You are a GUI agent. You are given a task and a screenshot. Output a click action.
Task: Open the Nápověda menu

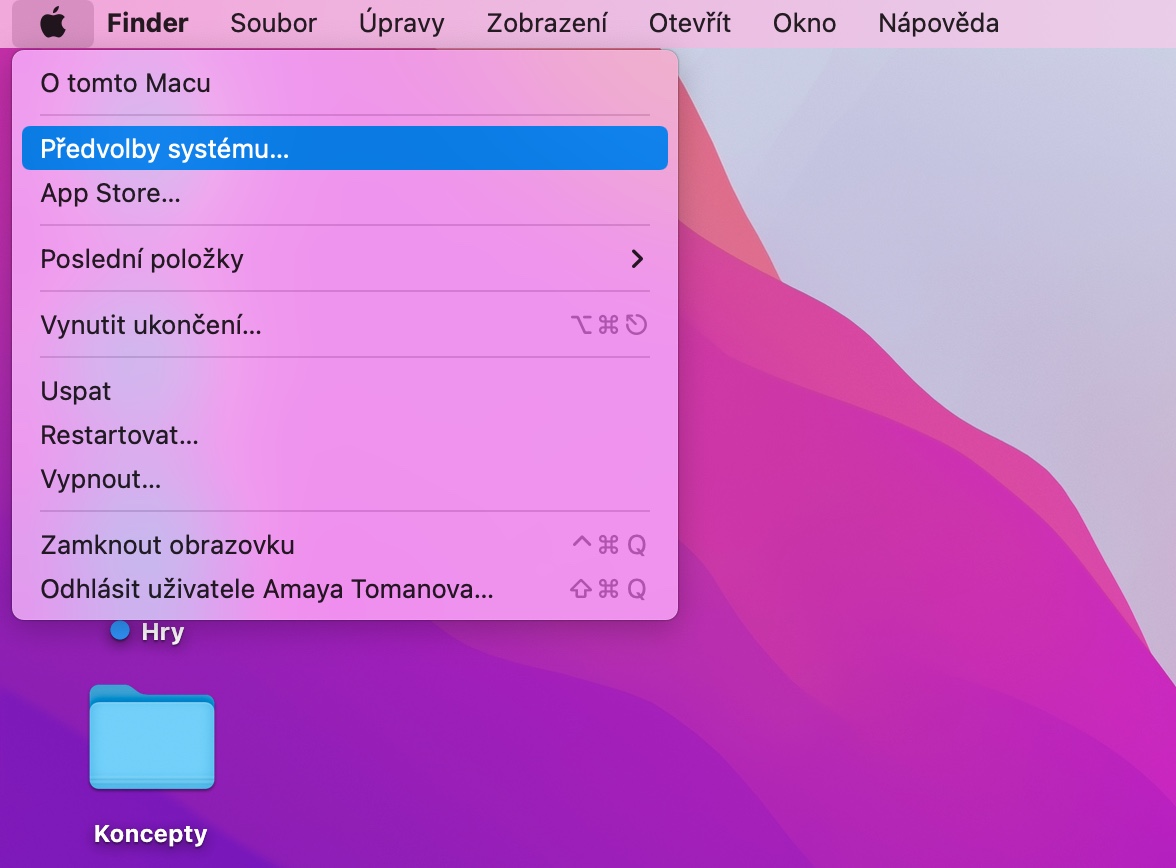[938, 23]
